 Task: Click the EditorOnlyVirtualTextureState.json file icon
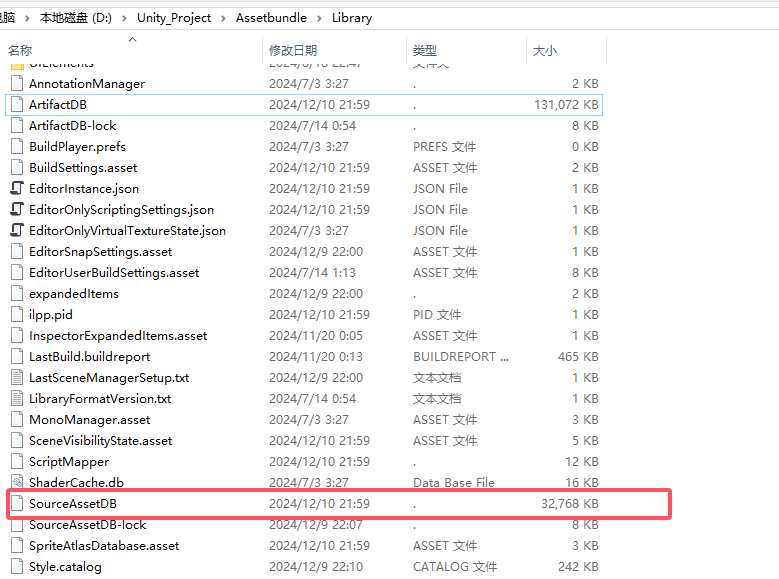(17, 230)
